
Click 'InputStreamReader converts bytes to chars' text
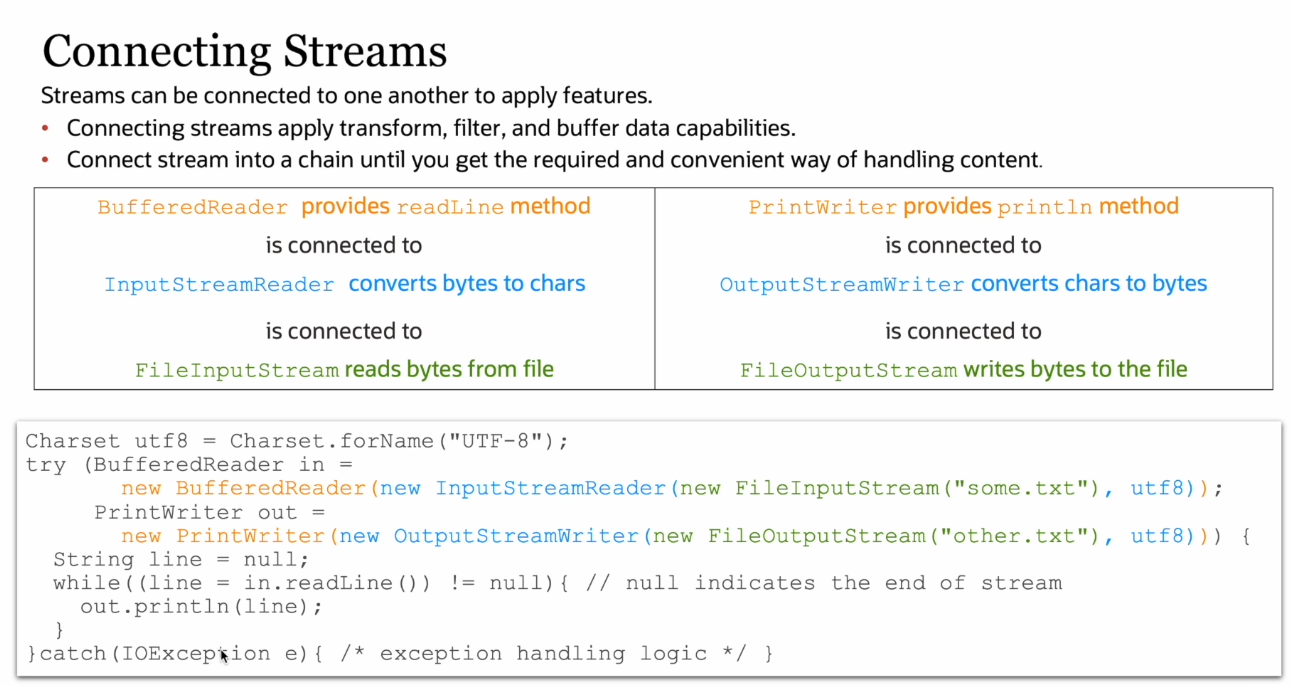coord(345,284)
